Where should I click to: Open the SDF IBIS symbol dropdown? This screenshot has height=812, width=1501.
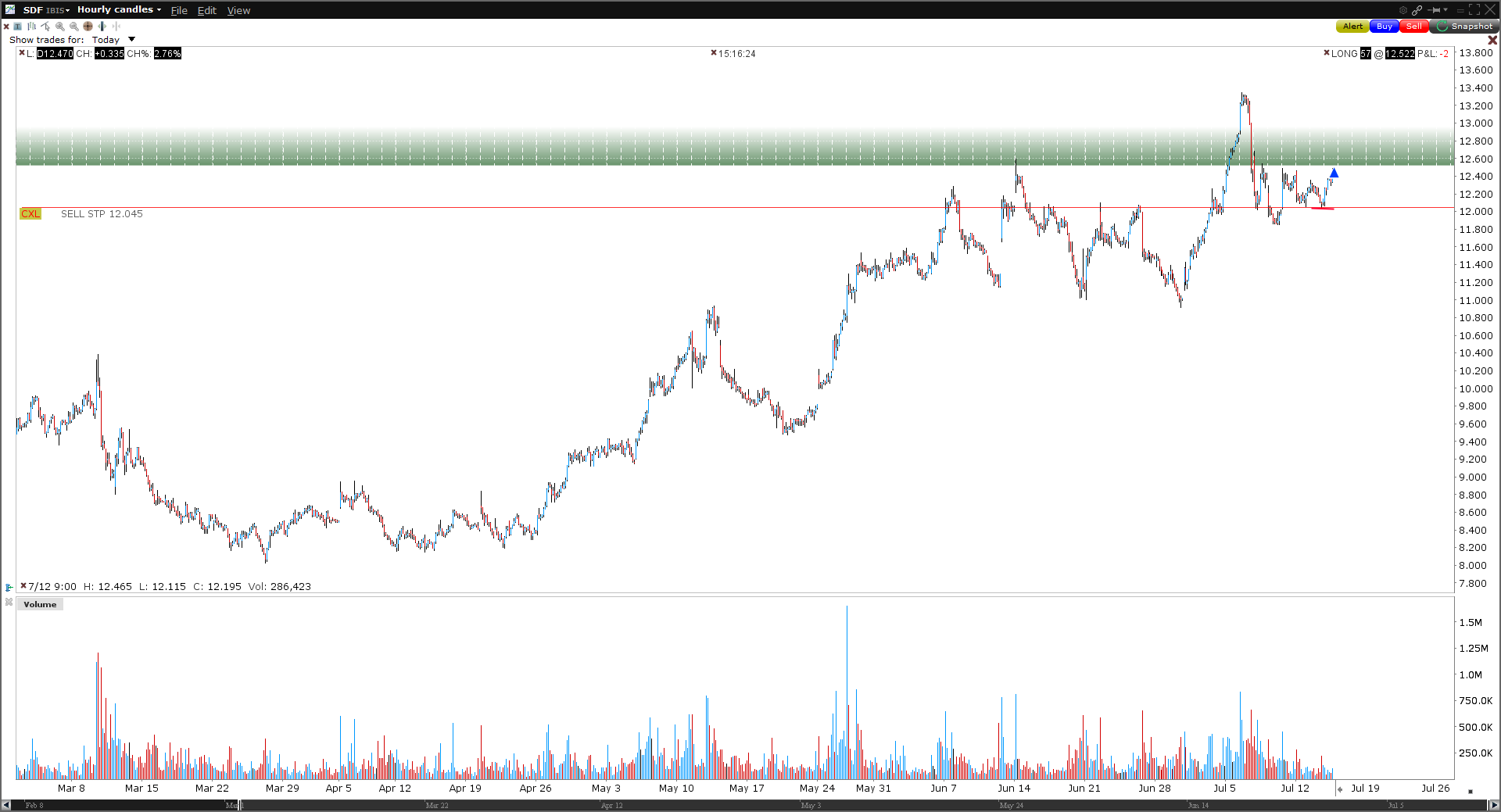[46, 10]
